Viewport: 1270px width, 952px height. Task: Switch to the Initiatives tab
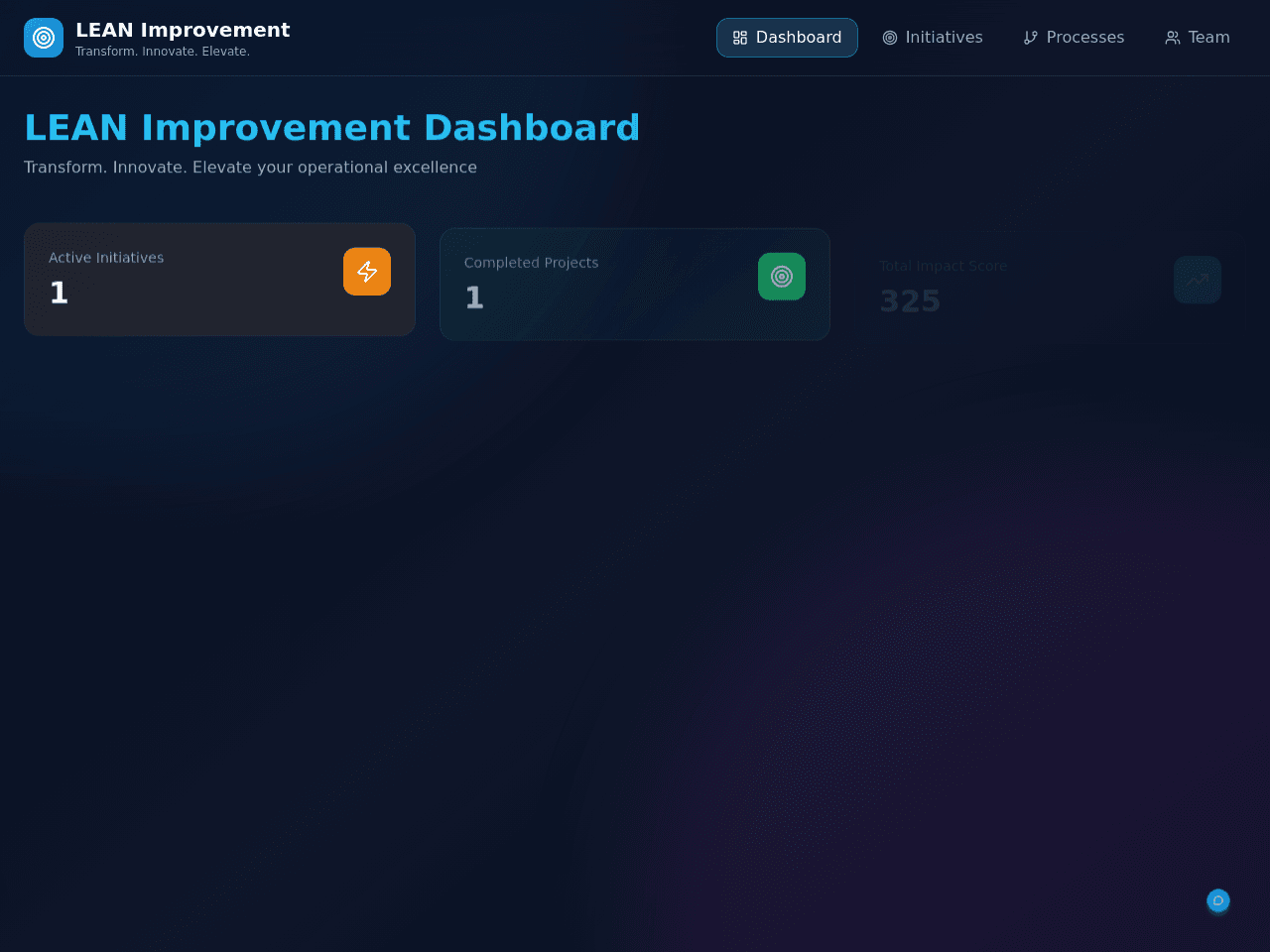933,38
